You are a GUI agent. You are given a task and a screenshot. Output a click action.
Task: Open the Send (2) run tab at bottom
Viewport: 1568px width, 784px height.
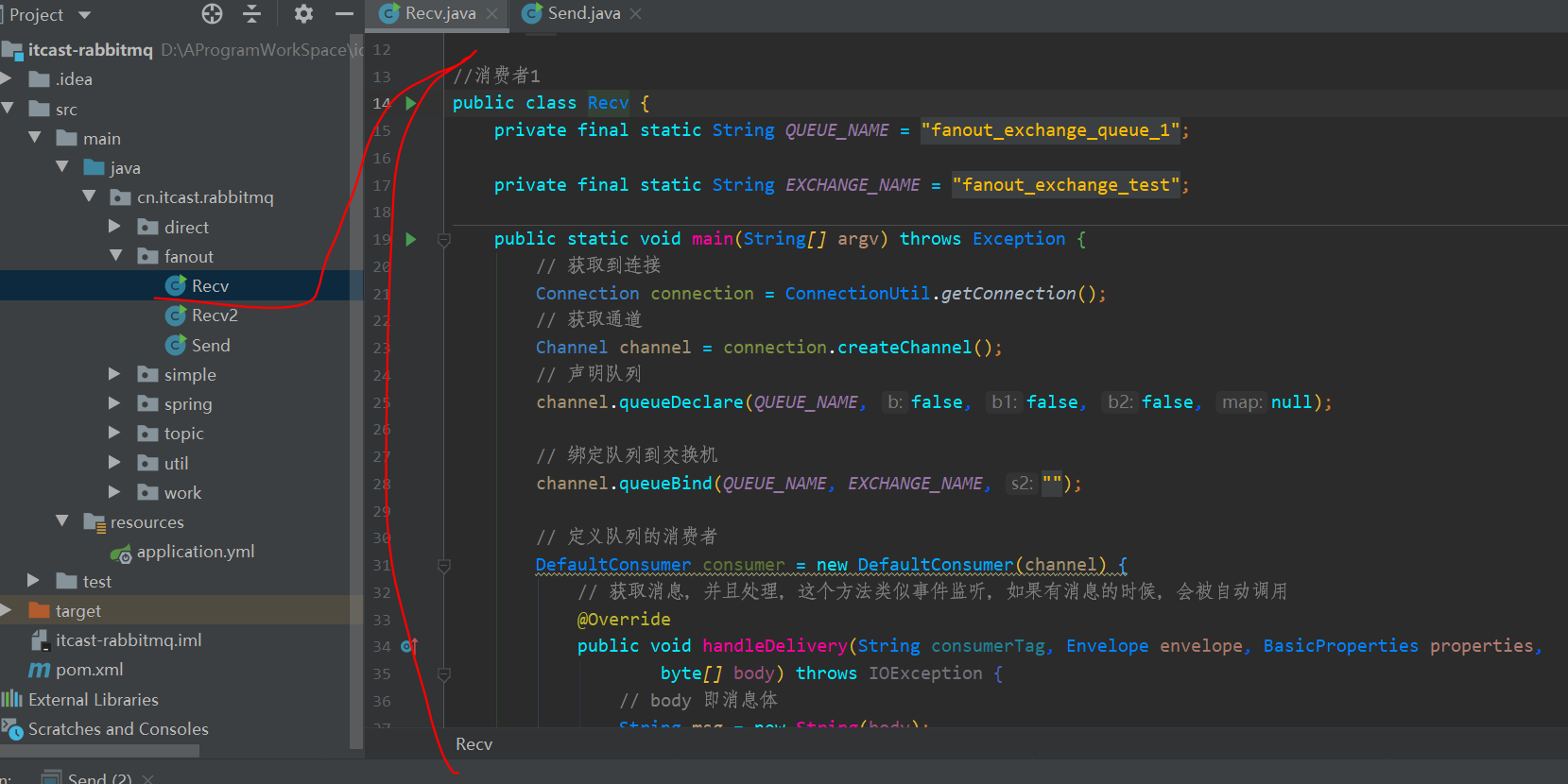(x=99, y=777)
